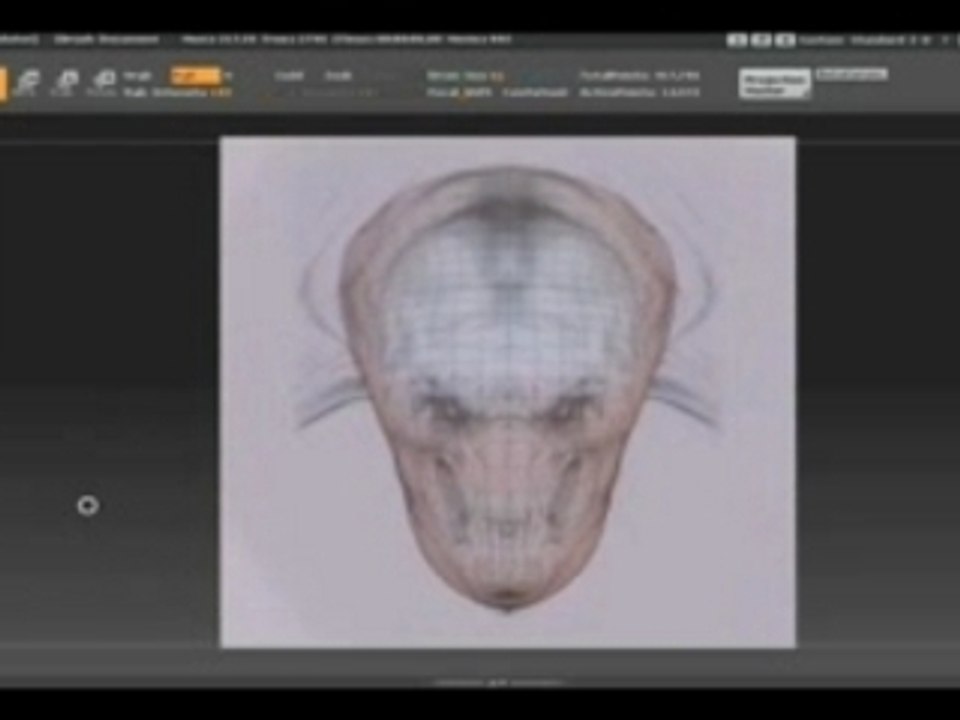This screenshot has height=720, width=960.
Task: Enable Zsub sculpt mode
Action: pos(338,76)
